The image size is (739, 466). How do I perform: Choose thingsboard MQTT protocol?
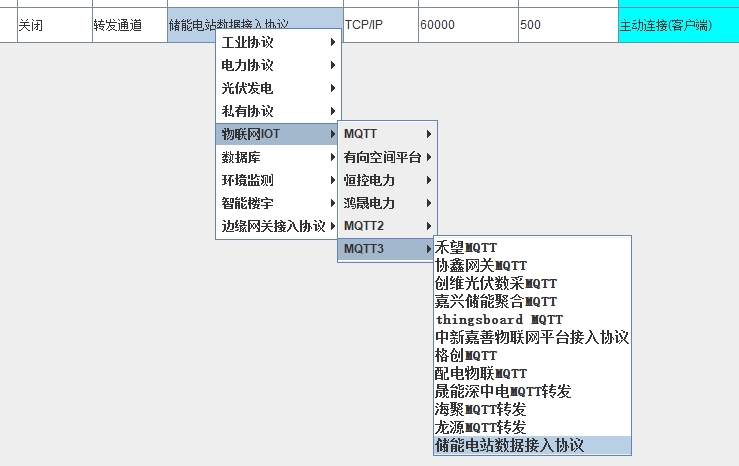(533, 319)
